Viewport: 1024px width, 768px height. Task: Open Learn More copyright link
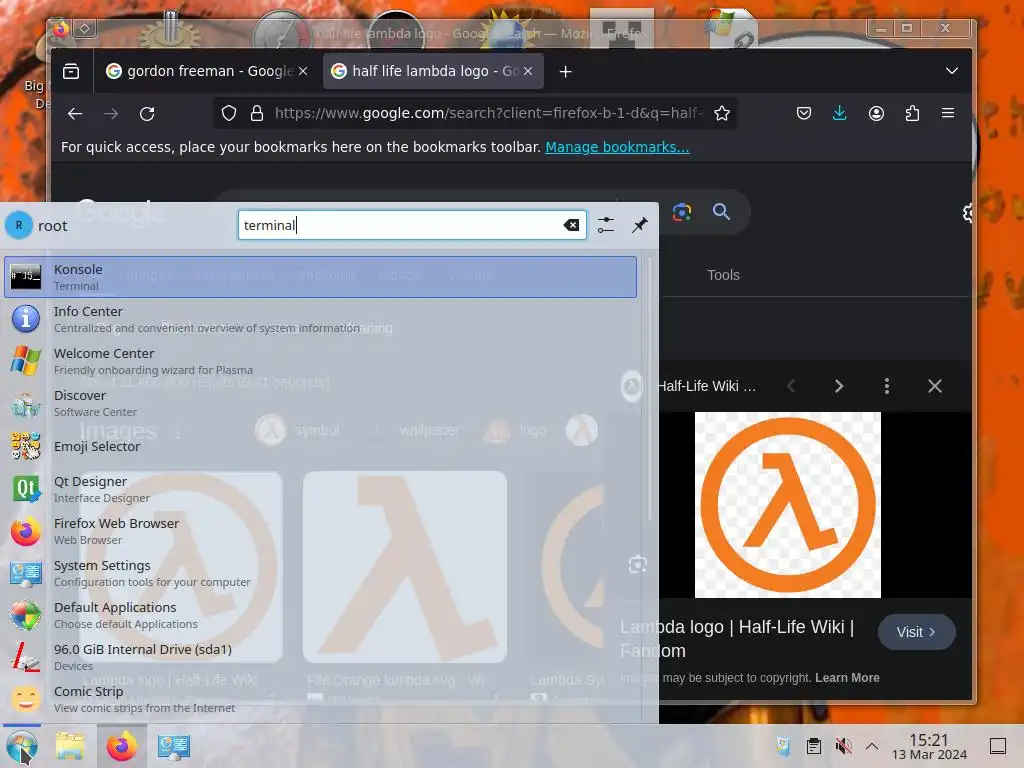(x=847, y=678)
